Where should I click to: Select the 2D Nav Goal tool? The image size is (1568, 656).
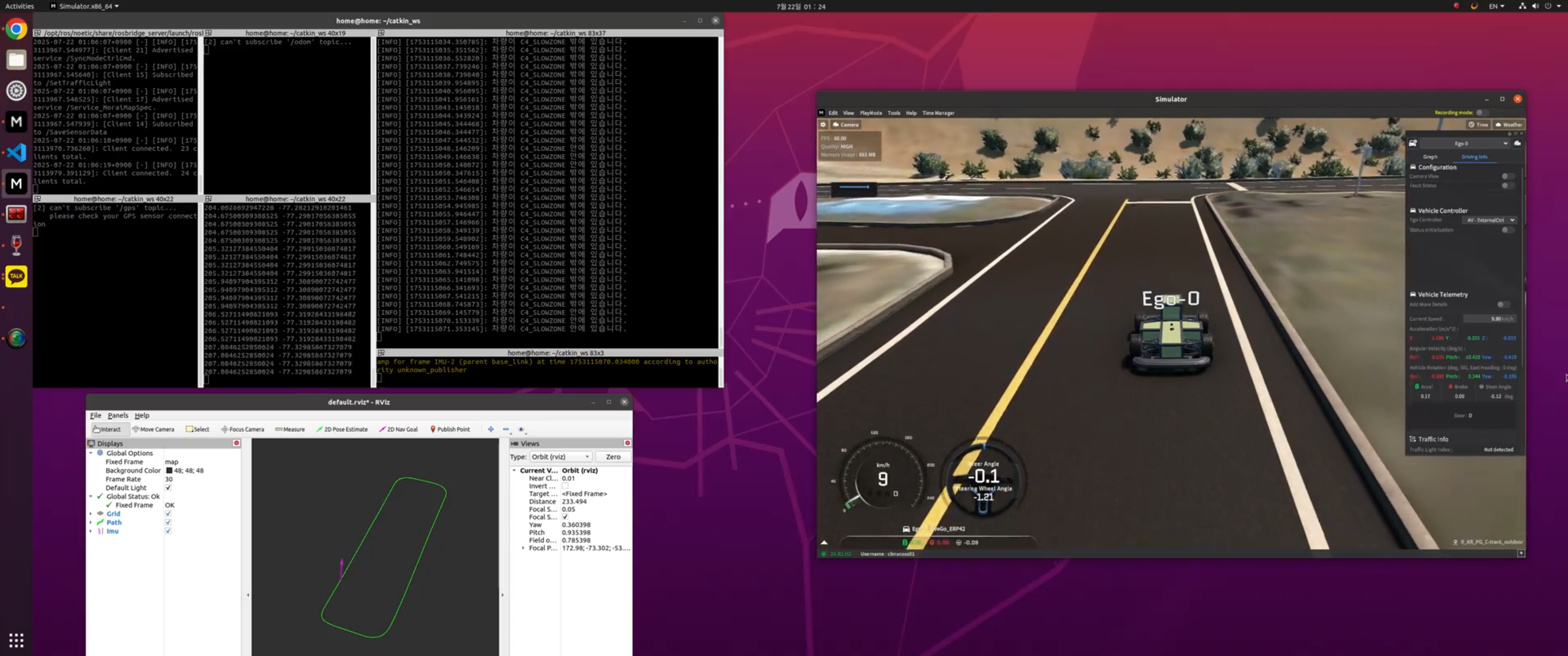[399, 429]
